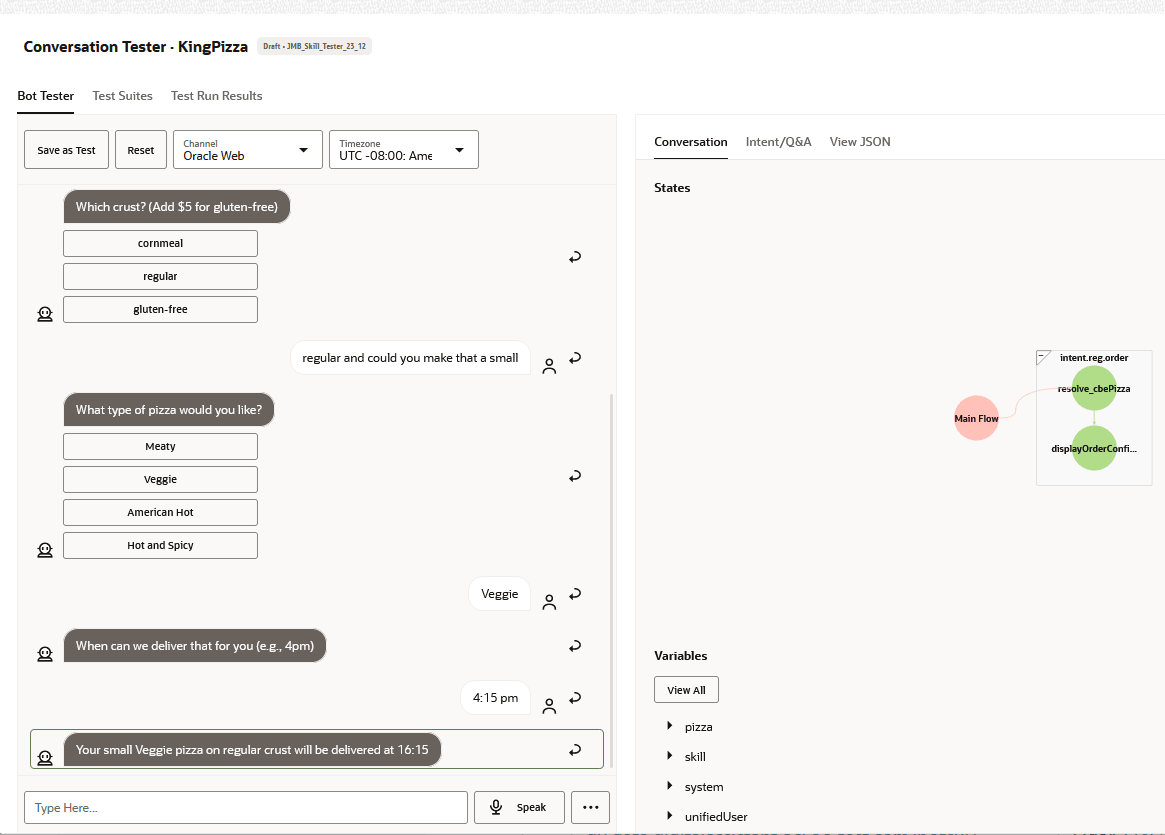Open the Test Run Results tab
The height and width of the screenshot is (835, 1165).
pos(216,96)
